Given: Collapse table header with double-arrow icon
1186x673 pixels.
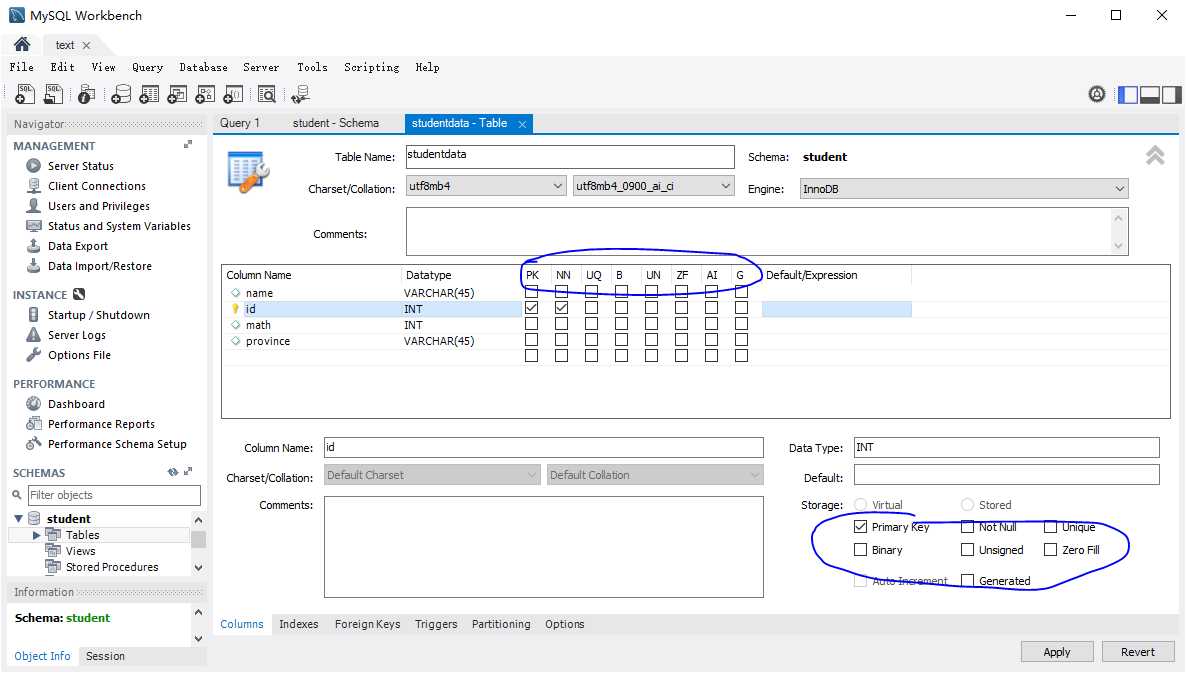Looking at the screenshot, I should pyautogui.click(x=1155, y=156).
